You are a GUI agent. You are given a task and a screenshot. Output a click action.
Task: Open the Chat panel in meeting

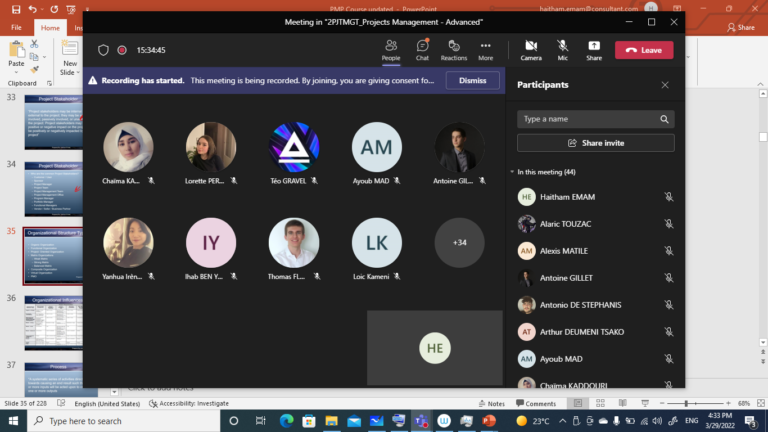422,50
